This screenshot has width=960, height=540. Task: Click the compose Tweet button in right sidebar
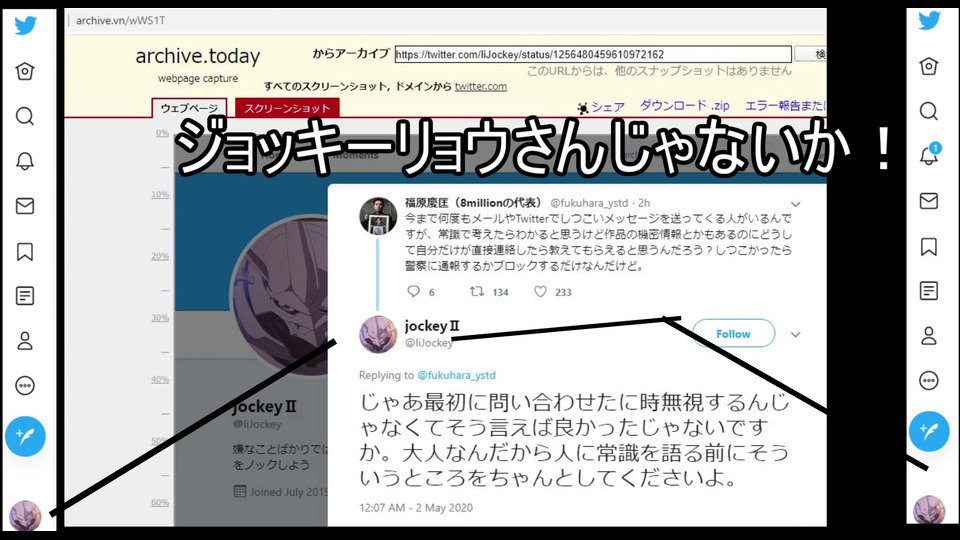coord(929,431)
